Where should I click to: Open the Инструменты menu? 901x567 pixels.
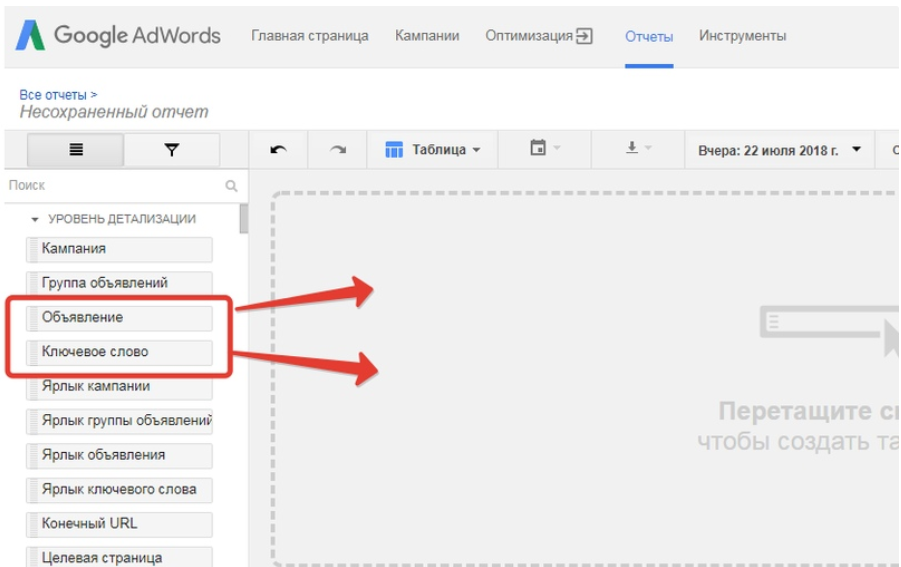click(x=742, y=36)
